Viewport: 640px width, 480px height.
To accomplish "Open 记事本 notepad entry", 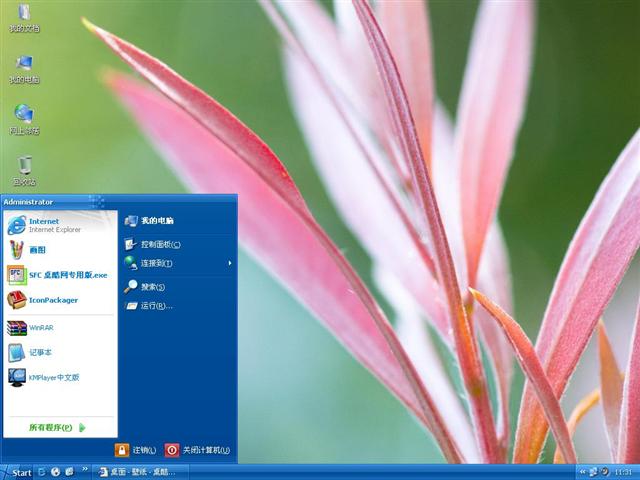I will click(x=60, y=352).
